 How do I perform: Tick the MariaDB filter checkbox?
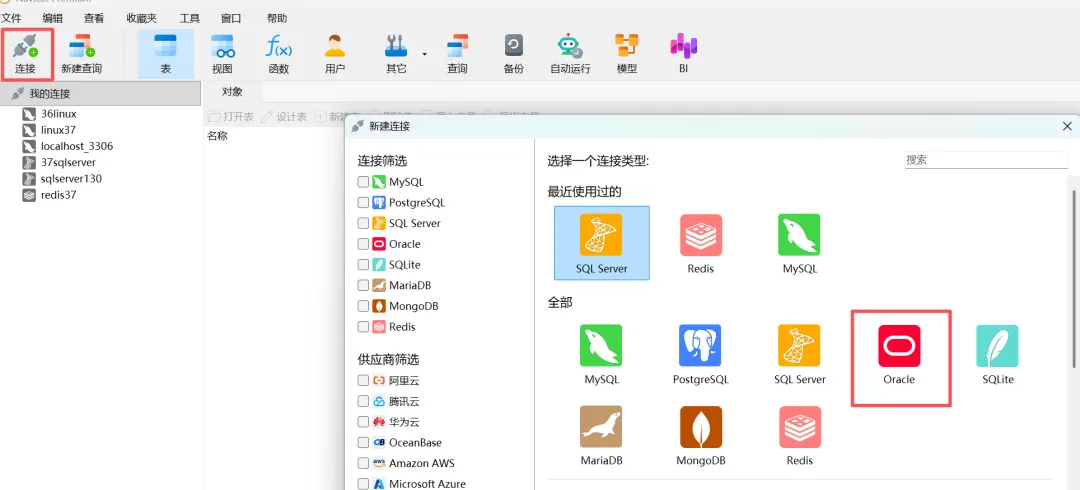coord(363,285)
